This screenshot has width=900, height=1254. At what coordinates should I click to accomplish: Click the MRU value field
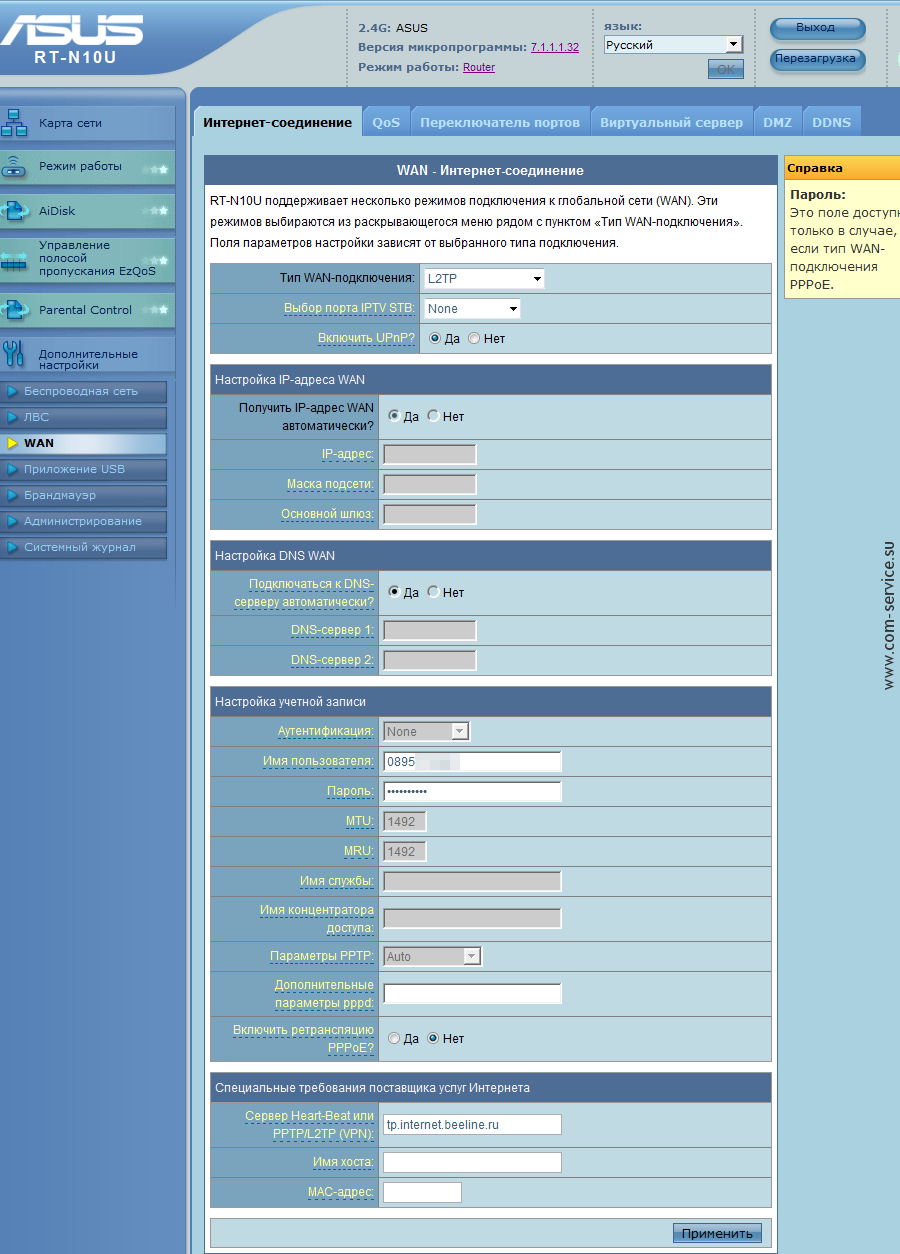pos(405,851)
